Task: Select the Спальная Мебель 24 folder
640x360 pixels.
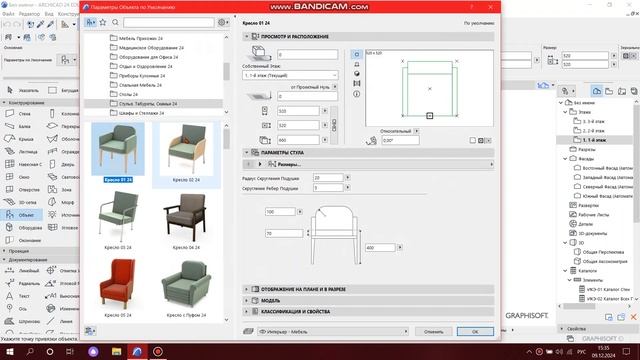Action: [136, 85]
